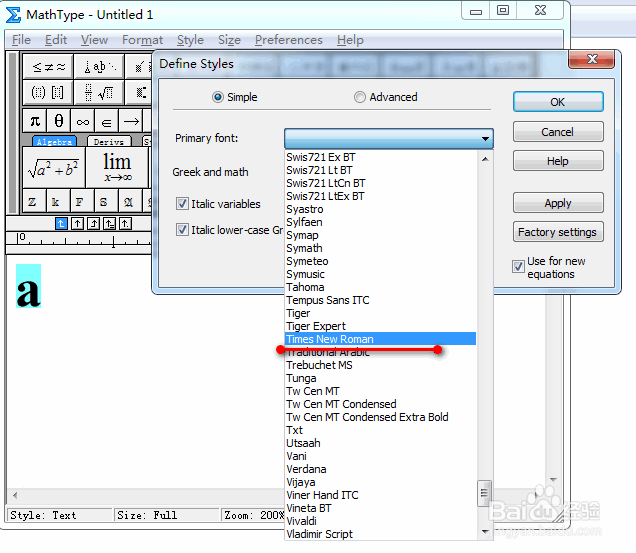
Task: Open the fence templates palette with brackets
Action: coord(48,93)
